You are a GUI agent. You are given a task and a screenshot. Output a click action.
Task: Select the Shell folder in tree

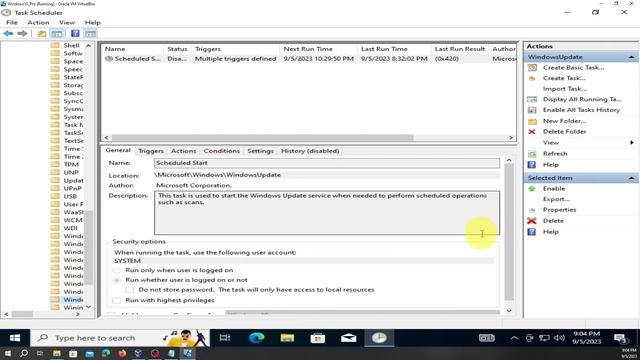(71, 45)
